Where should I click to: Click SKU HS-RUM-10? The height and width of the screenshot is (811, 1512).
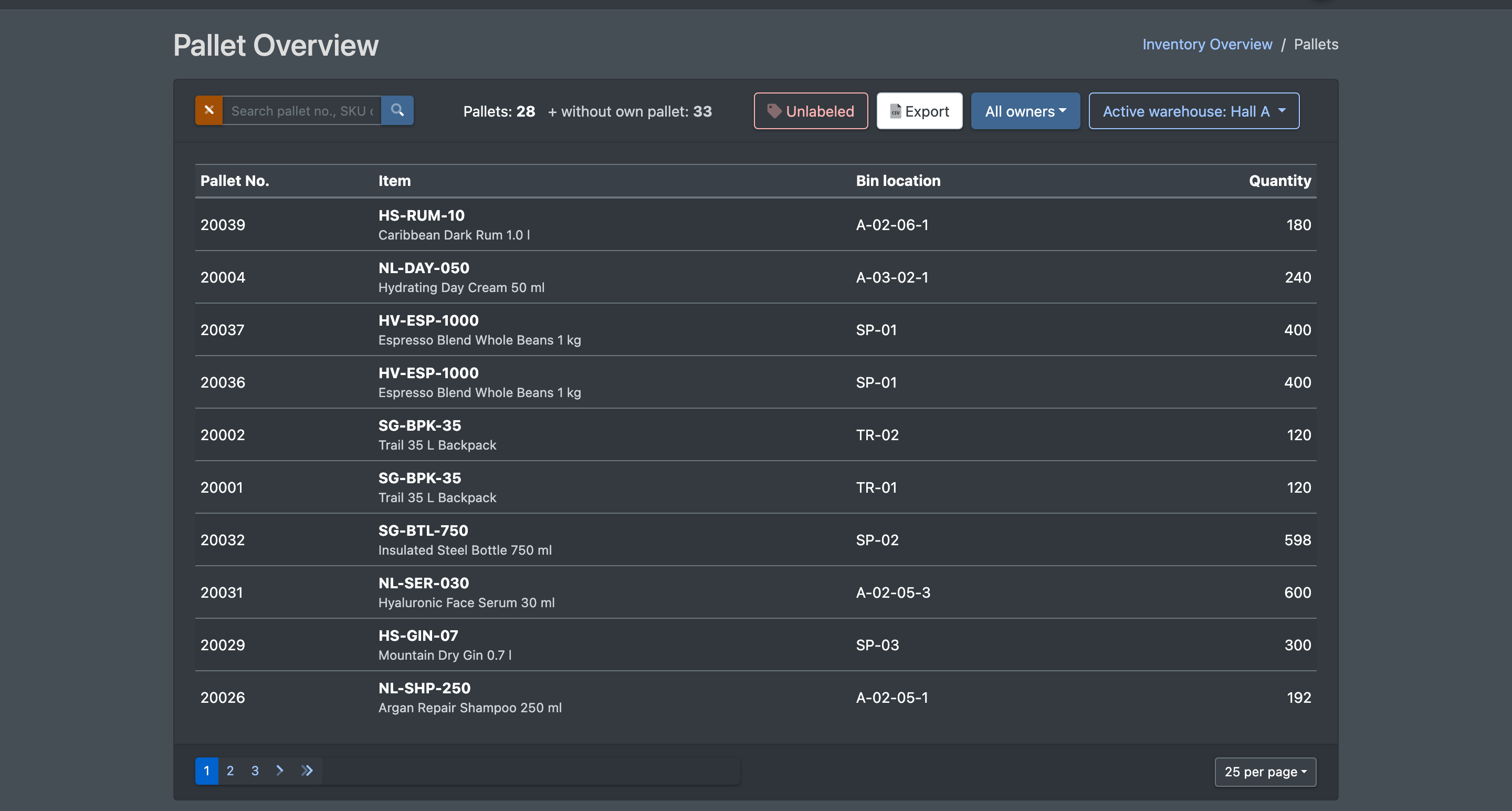click(422, 215)
